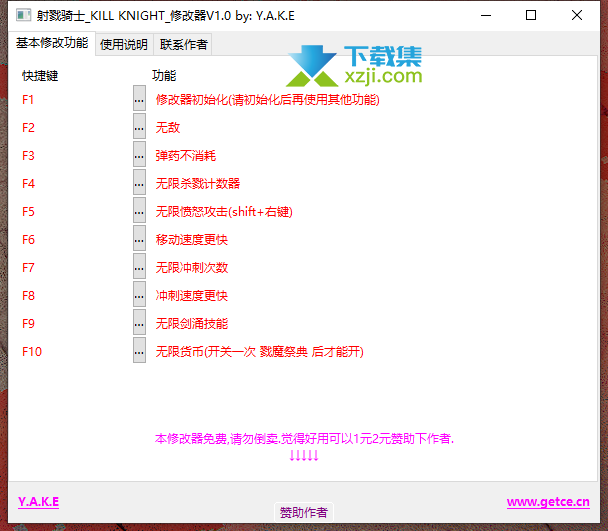
Task: Click the 赞助作者 button
Action: [304, 513]
